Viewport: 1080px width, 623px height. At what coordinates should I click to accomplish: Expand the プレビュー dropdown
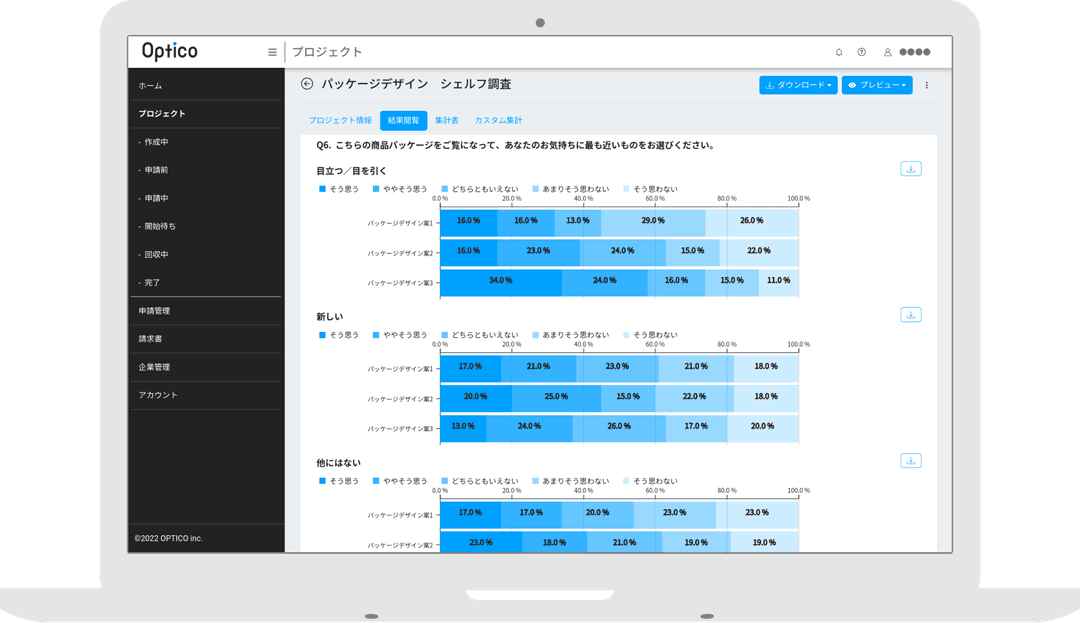(876, 85)
